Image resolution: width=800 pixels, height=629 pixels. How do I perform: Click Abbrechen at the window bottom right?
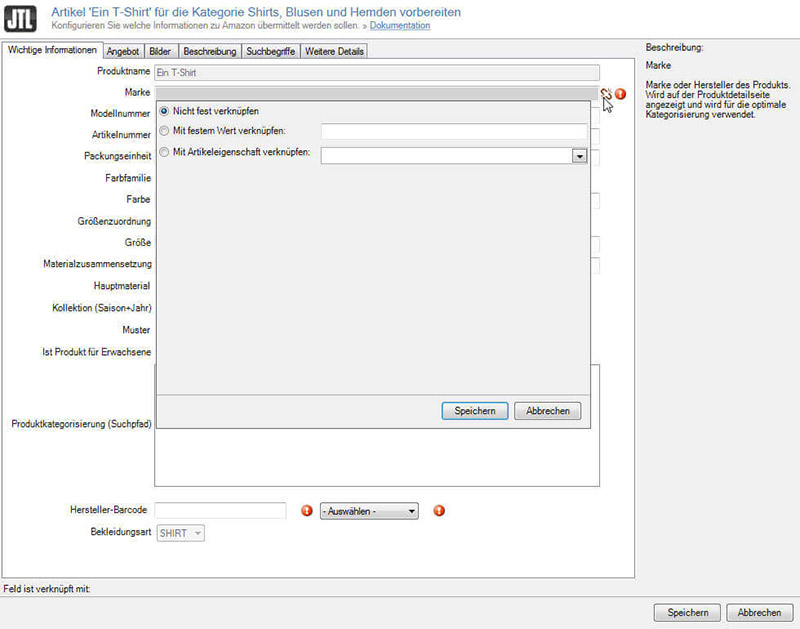click(759, 612)
